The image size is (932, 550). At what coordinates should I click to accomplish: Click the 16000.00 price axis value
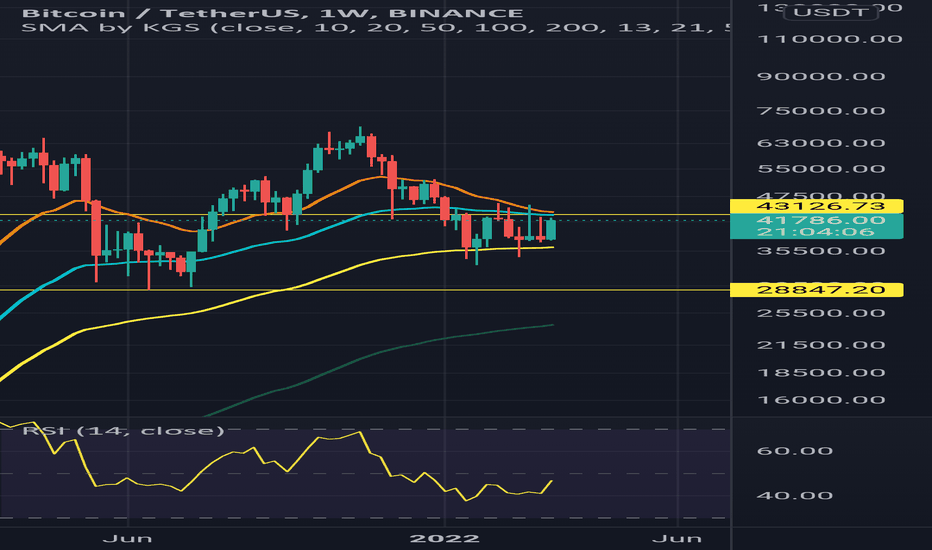(821, 400)
